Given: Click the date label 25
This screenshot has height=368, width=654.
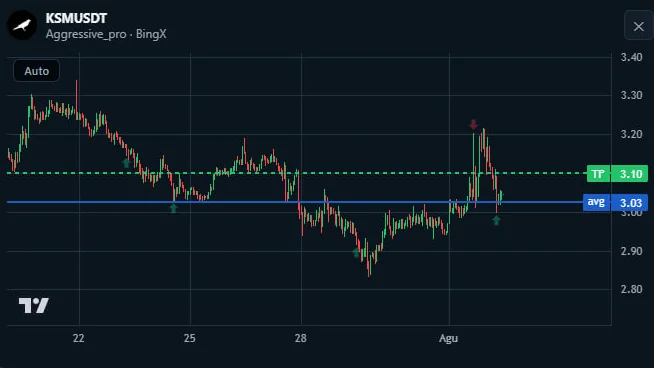Looking at the screenshot, I should pyautogui.click(x=189, y=338).
